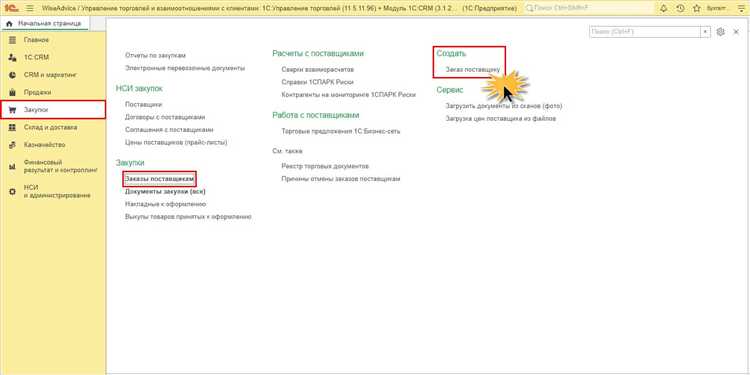The width and height of the screenshot is (750, 375).
Task: Click the global search field in title bar
Action: pyautogui.click(x=589, y=8)
